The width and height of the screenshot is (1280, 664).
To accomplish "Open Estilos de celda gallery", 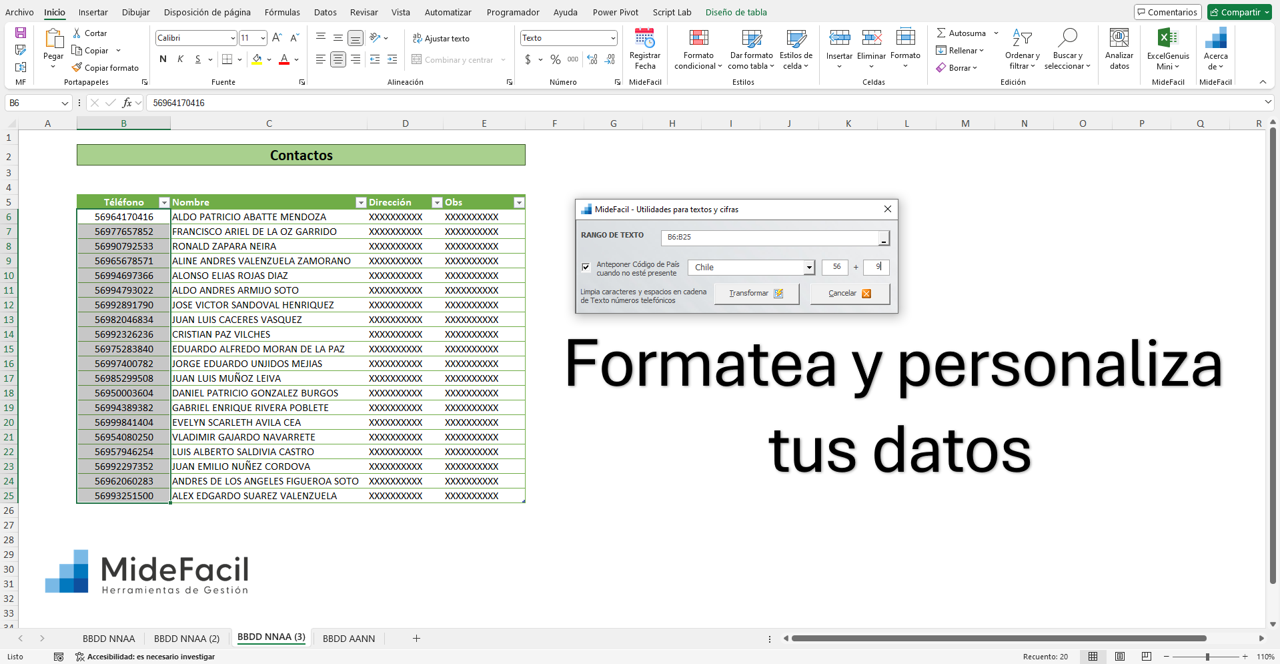I will pos(796,49).
